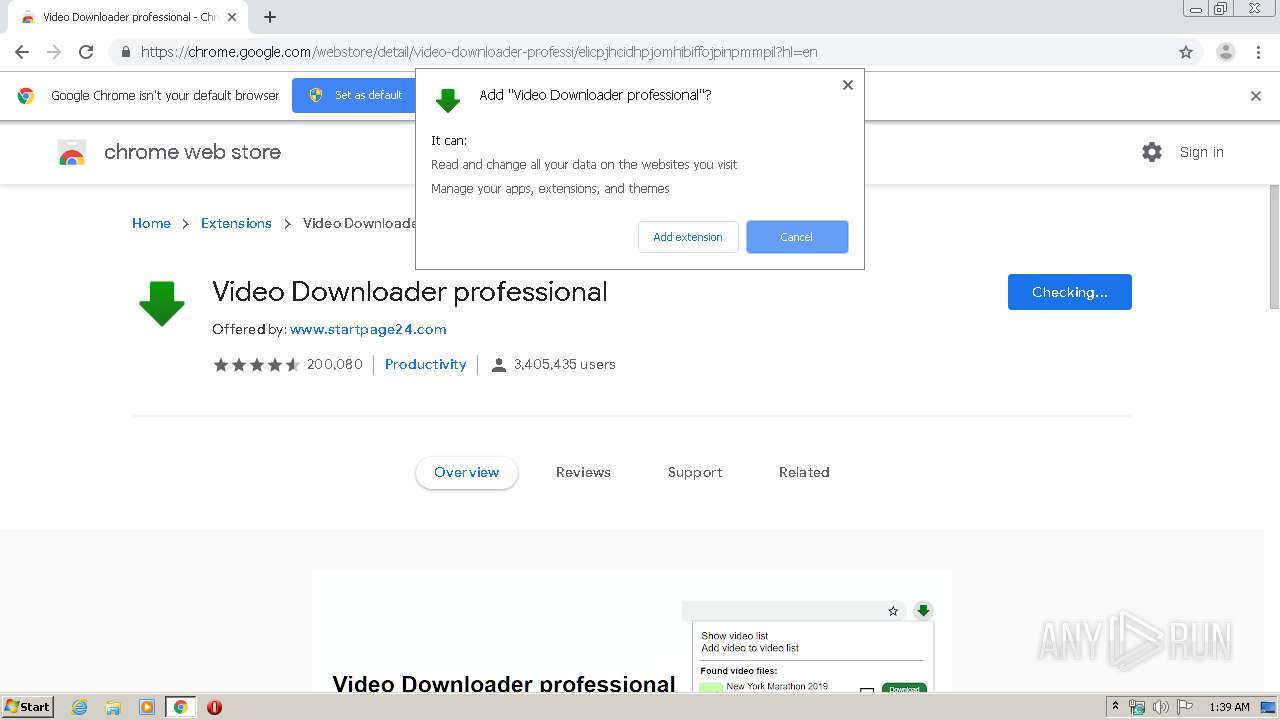Visit the www.startpage24.com publisher link

point(368,329)
